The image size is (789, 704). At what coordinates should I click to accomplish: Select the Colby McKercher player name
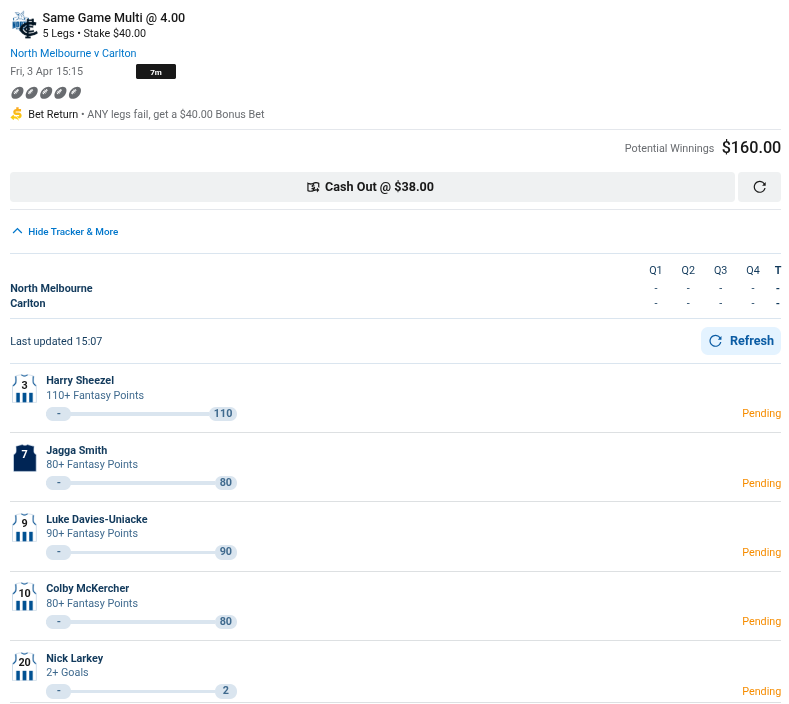pos(88,588)
